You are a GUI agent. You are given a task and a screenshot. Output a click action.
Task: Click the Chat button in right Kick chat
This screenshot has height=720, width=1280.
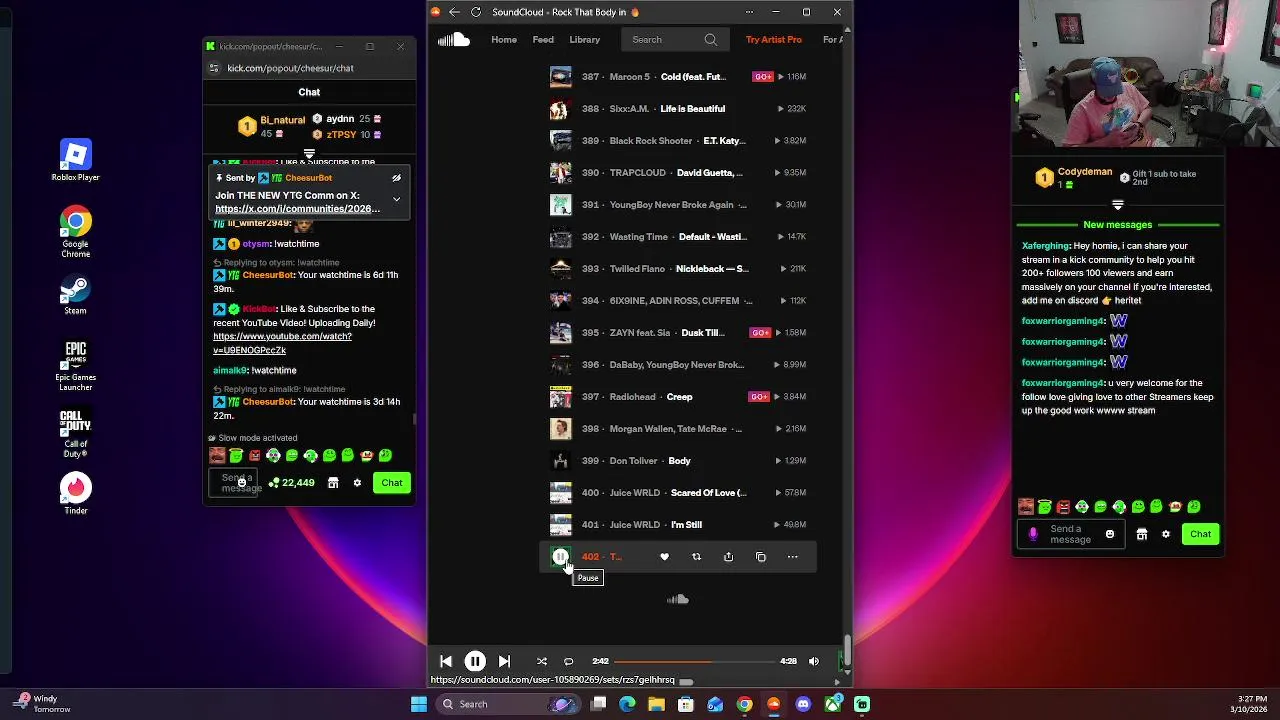(1200, 534)
